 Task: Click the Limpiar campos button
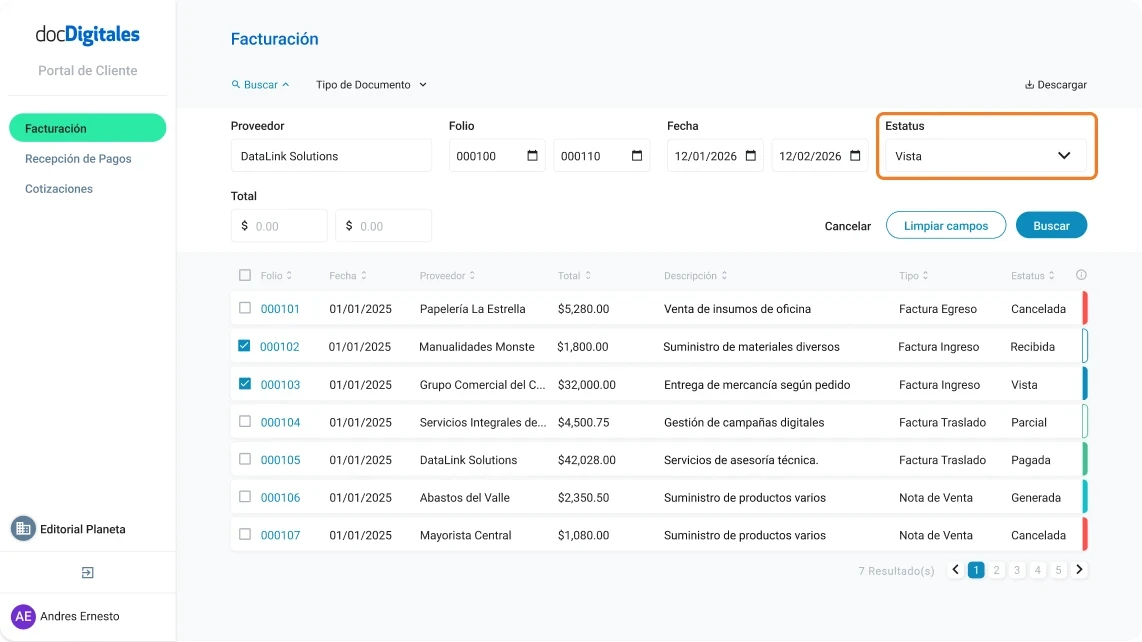point(945,225)
